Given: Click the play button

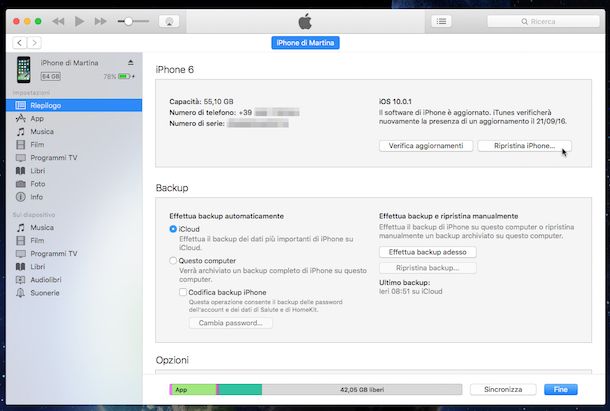Looking at the screenshot, I should click(x=79, y=21).
